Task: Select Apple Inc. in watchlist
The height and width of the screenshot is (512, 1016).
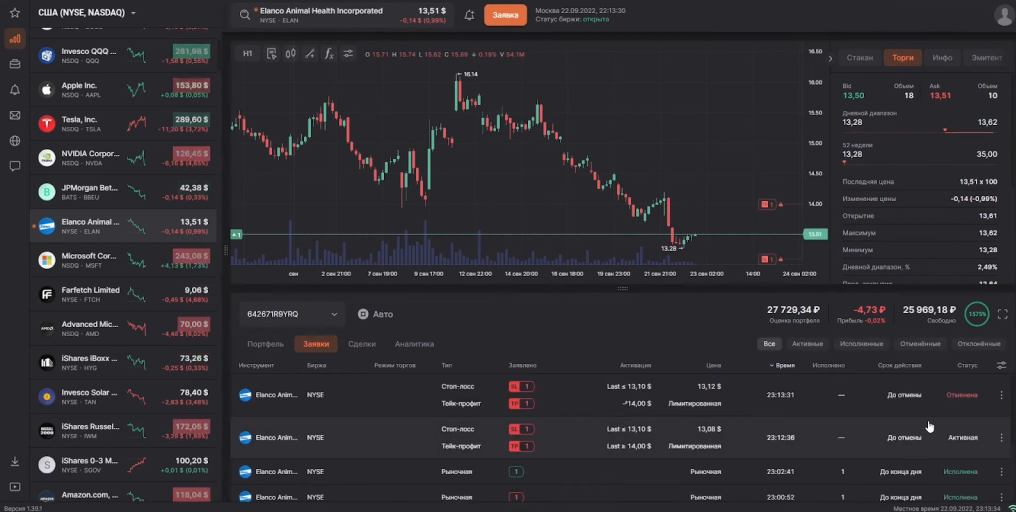Action: point(123,89)
